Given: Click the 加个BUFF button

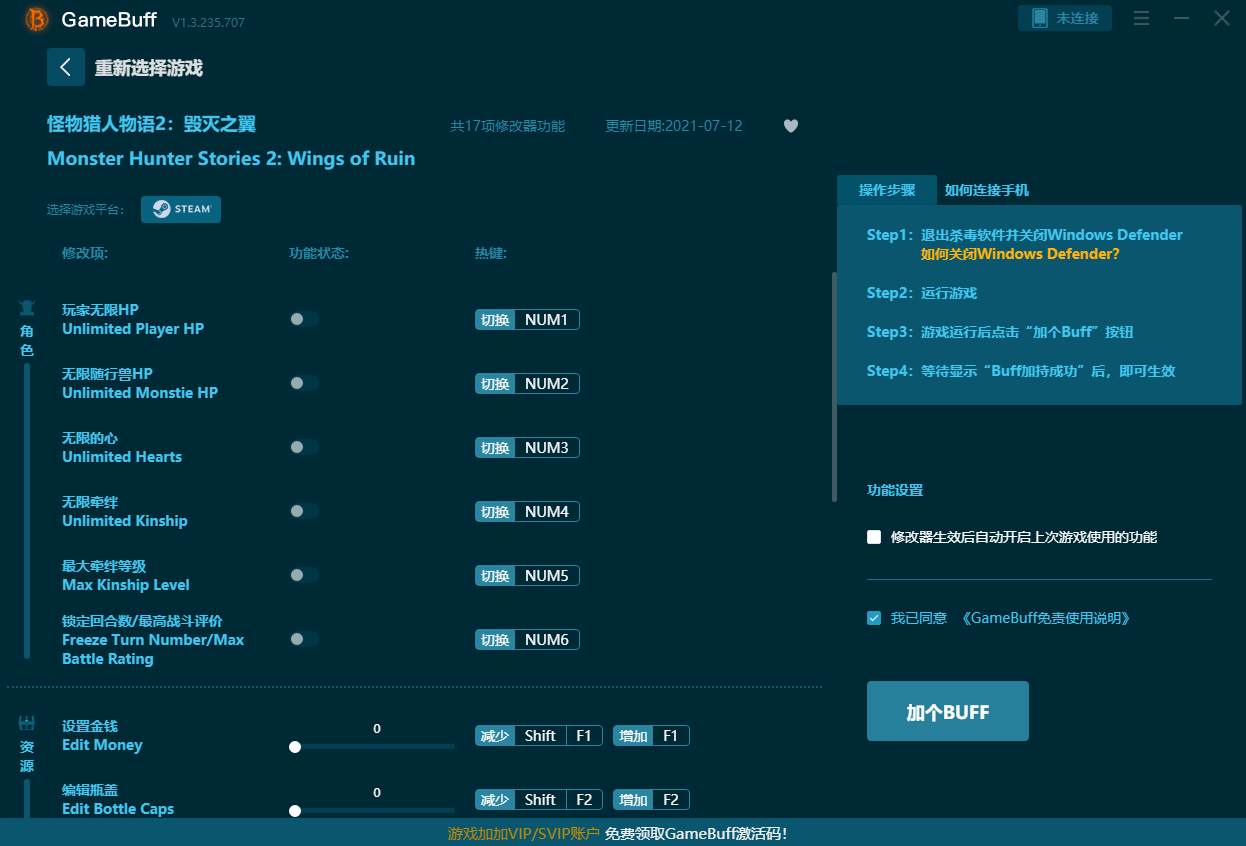Looking at the screenshot, I should point(948,711).
